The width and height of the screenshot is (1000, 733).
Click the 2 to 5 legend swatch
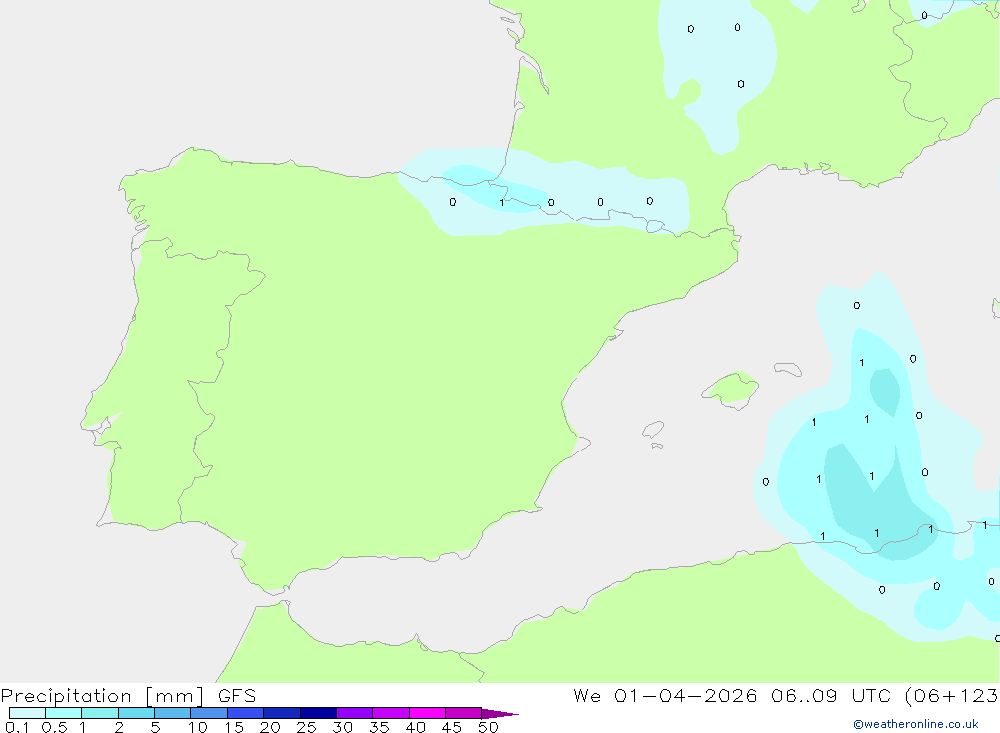136,713
